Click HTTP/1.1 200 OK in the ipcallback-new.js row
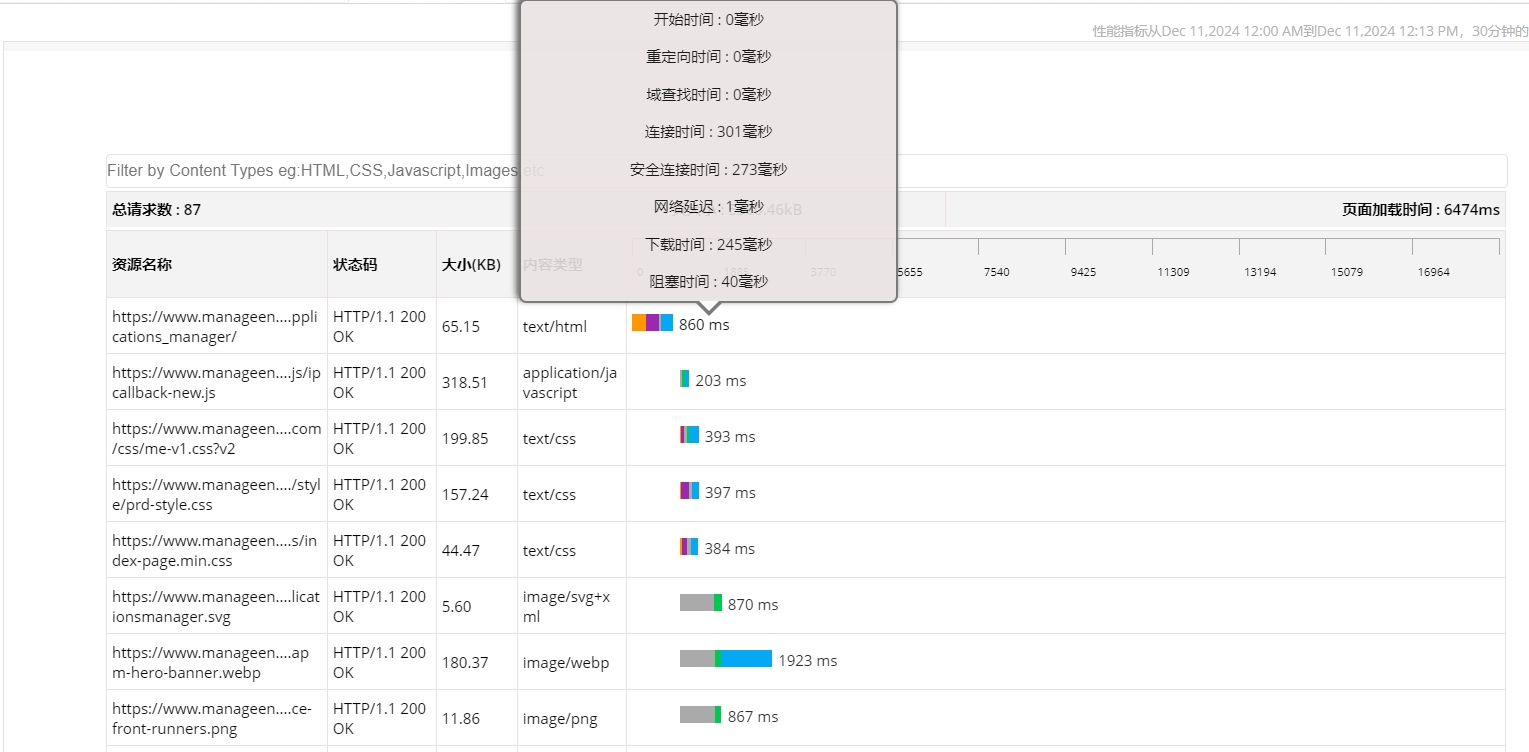Viewport: 1529px width, 752px height. (380, 382)
